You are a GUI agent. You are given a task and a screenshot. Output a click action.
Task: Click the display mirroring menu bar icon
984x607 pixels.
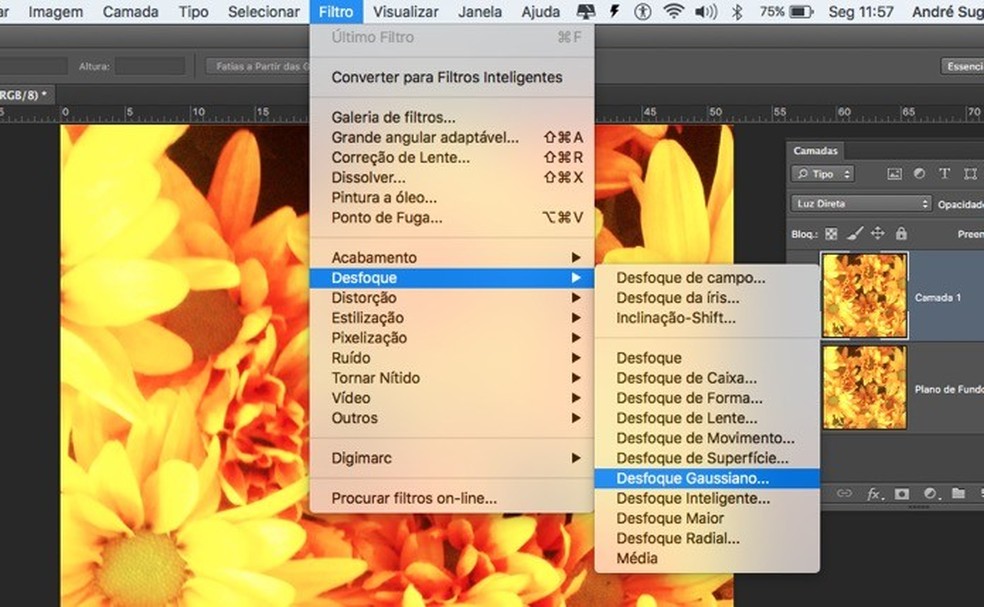point(586,11)
